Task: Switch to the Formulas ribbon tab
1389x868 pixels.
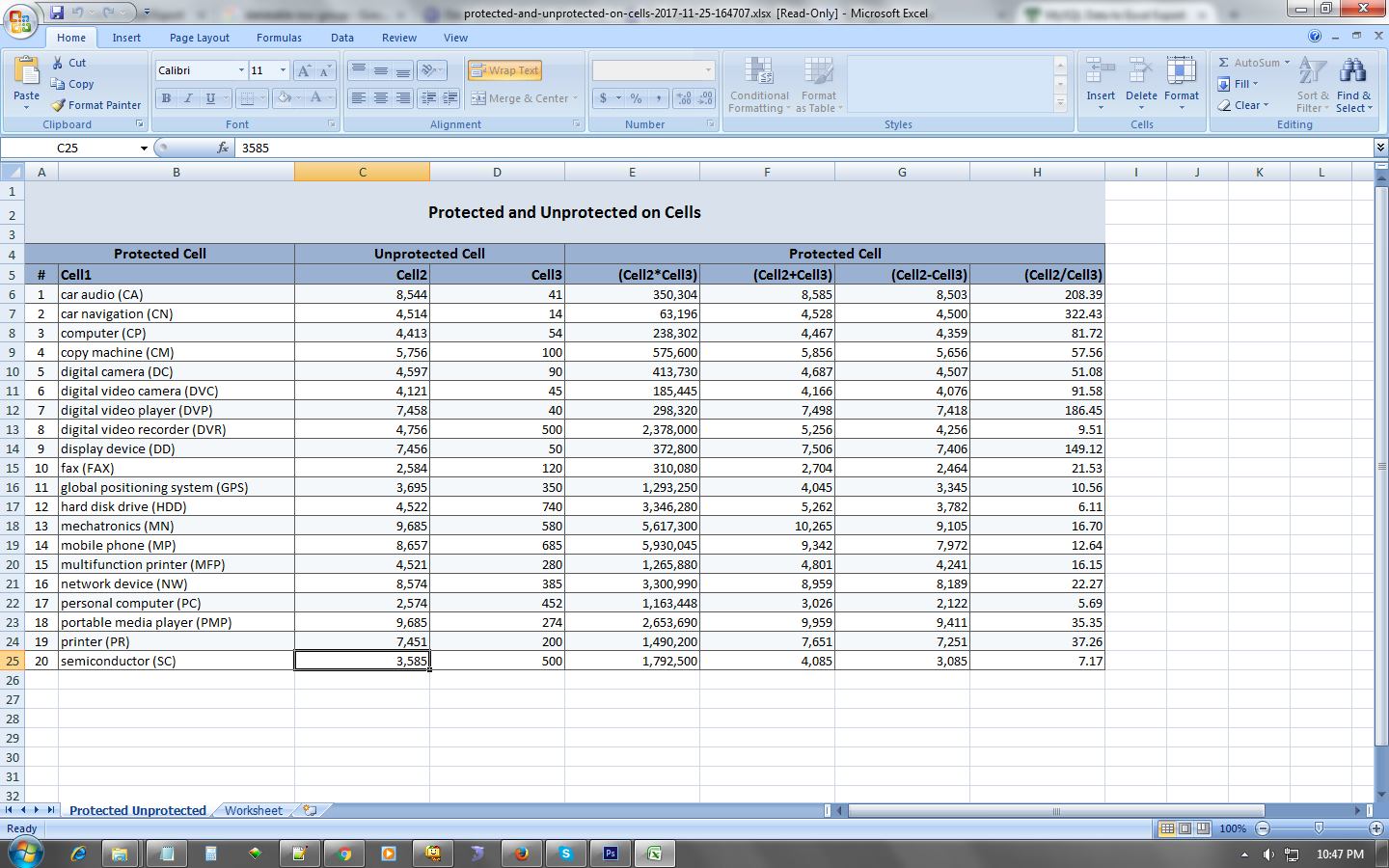Action: click(279, 38)
